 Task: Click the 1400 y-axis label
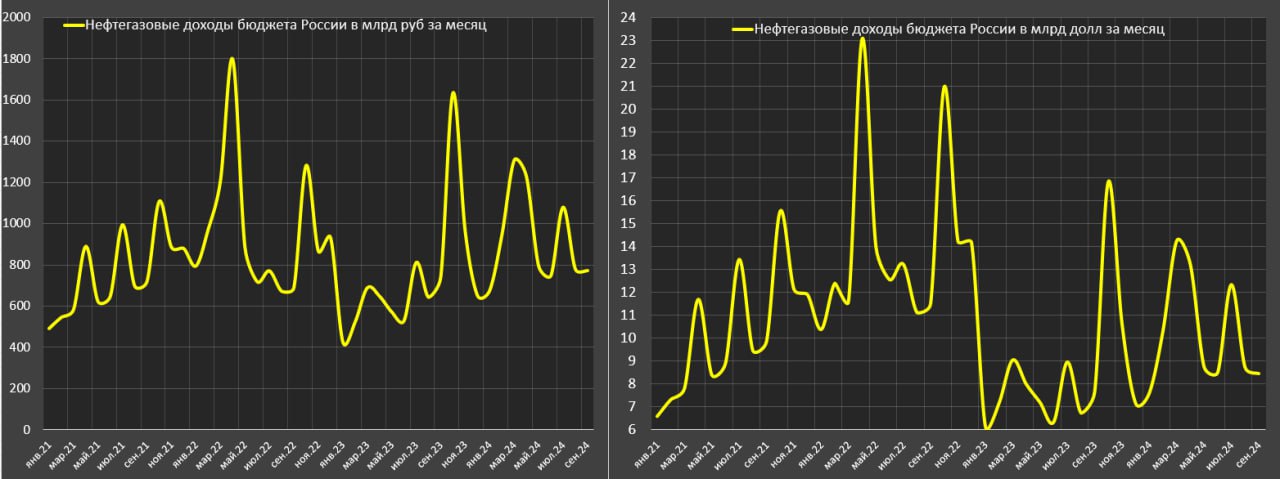coord(17,141)
